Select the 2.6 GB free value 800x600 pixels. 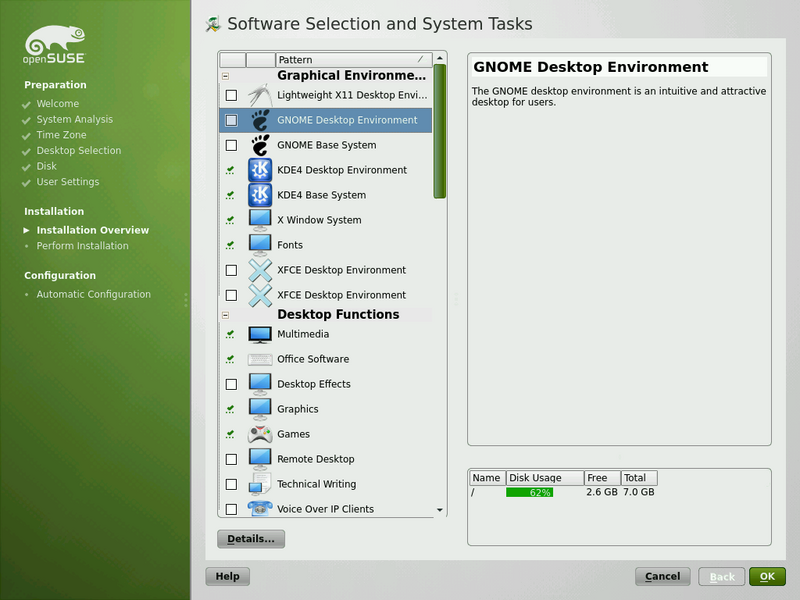(602, 492)
